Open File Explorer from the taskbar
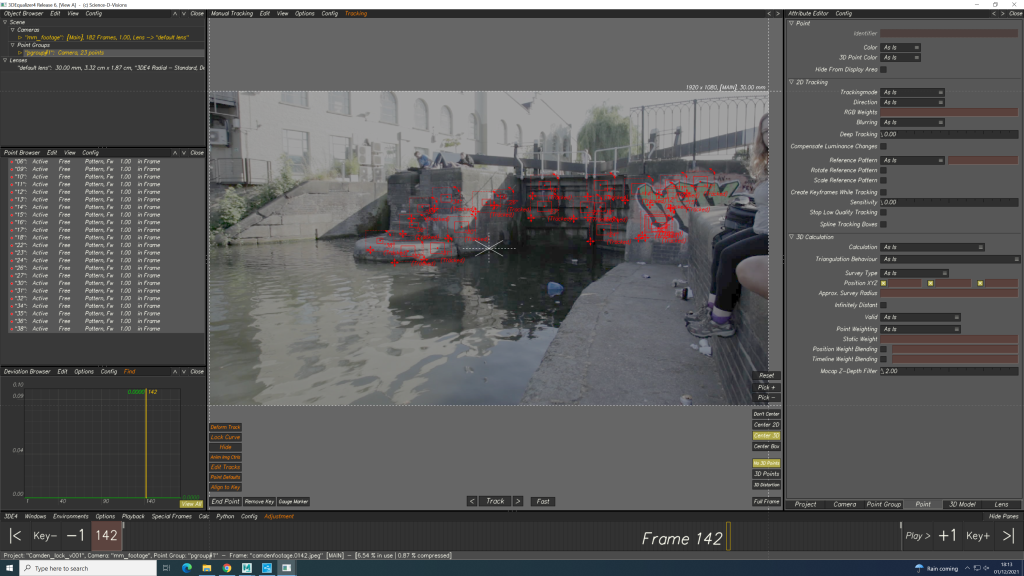Image resolution: width=1024 pixels, height=576 pixels. 206,568
